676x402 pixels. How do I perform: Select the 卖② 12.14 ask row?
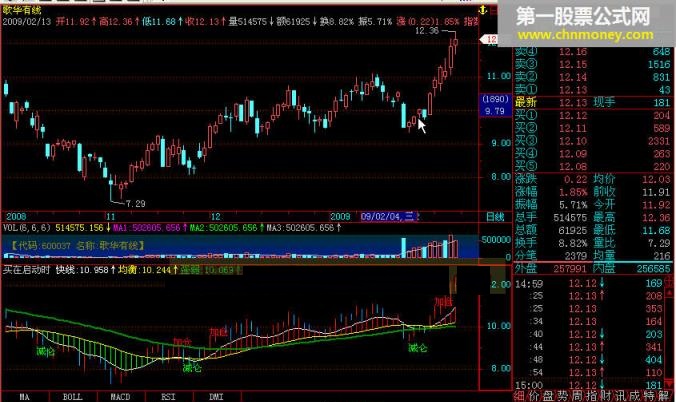tap(593, 77)
